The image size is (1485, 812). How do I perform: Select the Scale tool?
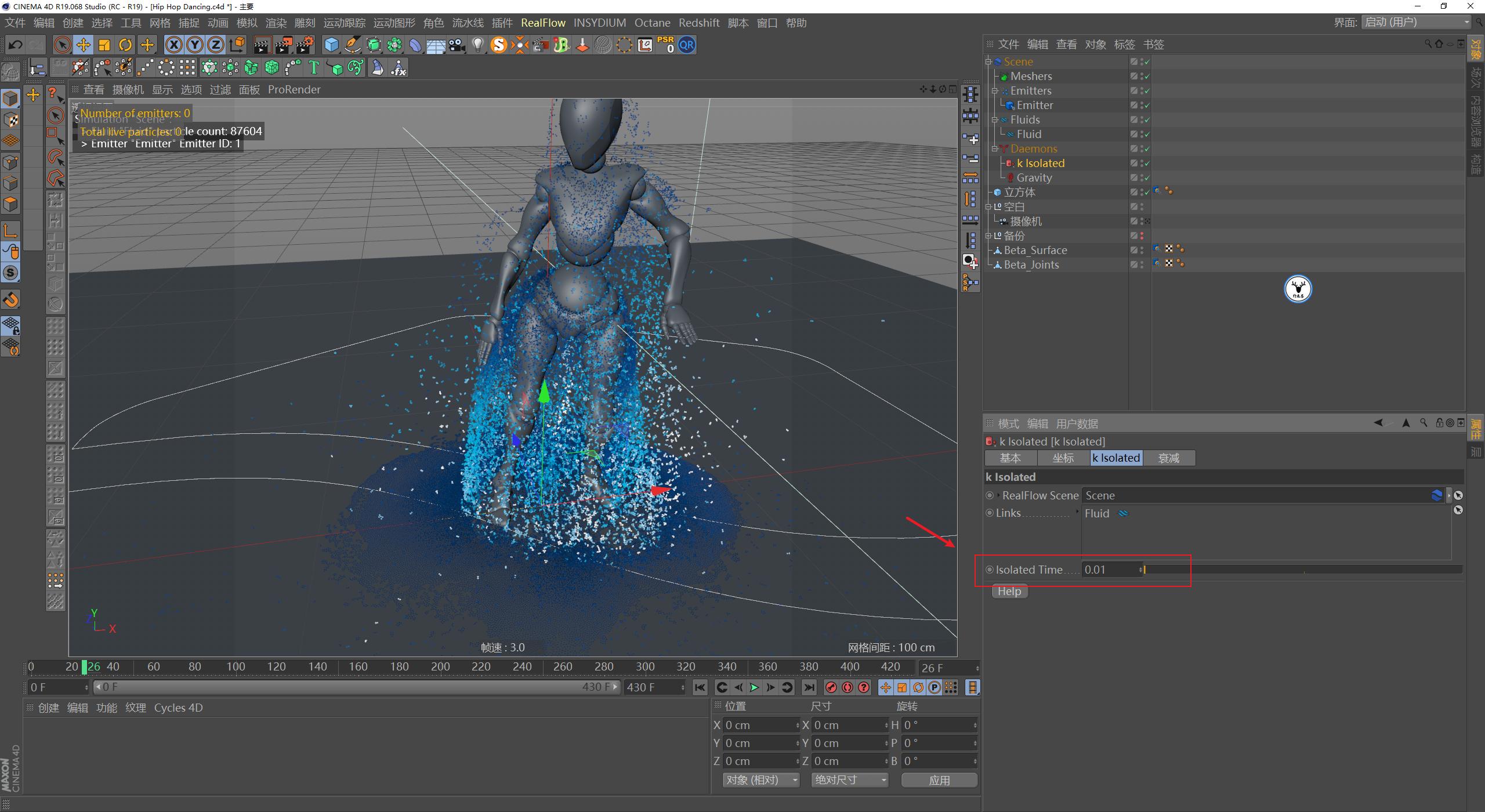[x=104, y=45]
